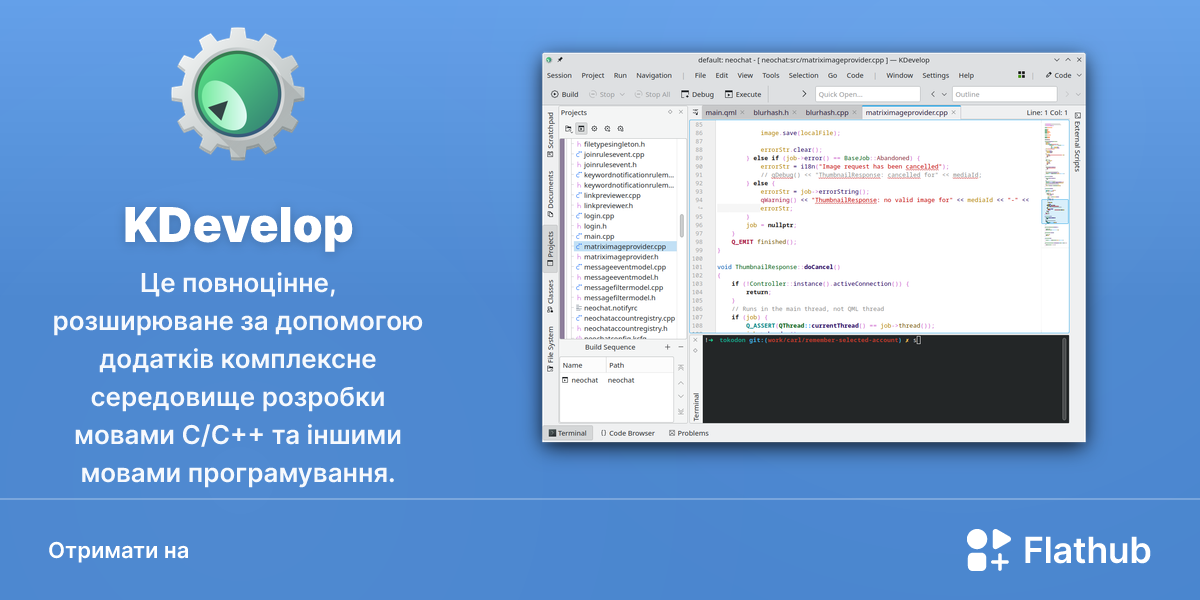Select linkpreviewer.h in the project tree
The height and width of the screenshot is (600, 1200).
[608, 206]
